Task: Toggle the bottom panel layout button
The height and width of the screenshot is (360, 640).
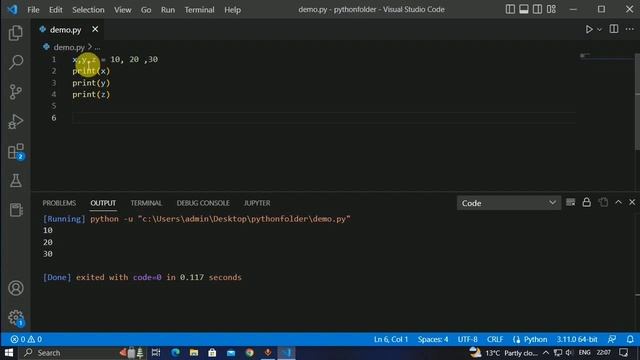Action: click(524, 9)
